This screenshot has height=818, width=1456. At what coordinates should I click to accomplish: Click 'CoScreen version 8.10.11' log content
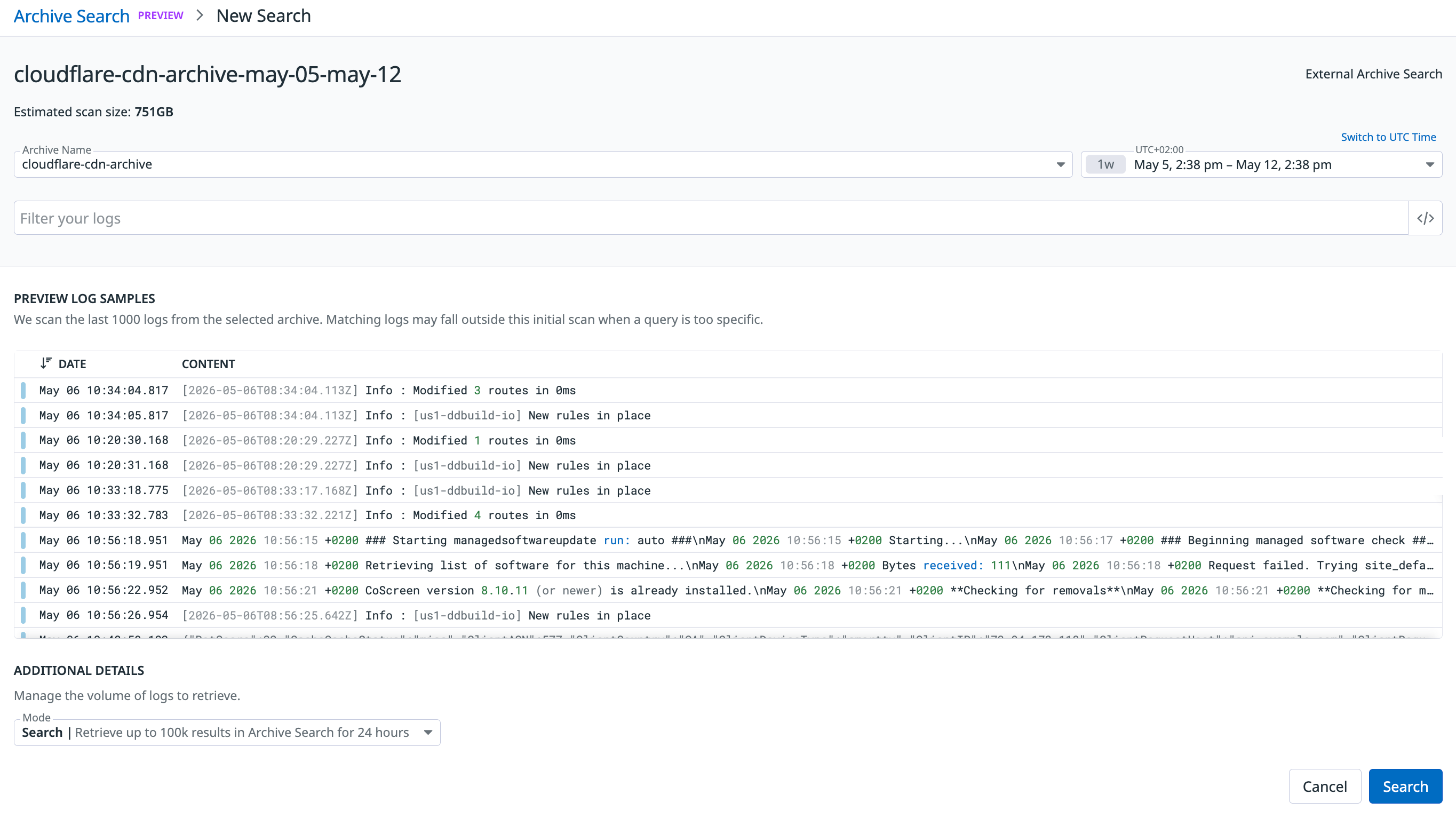click(808, 590)
